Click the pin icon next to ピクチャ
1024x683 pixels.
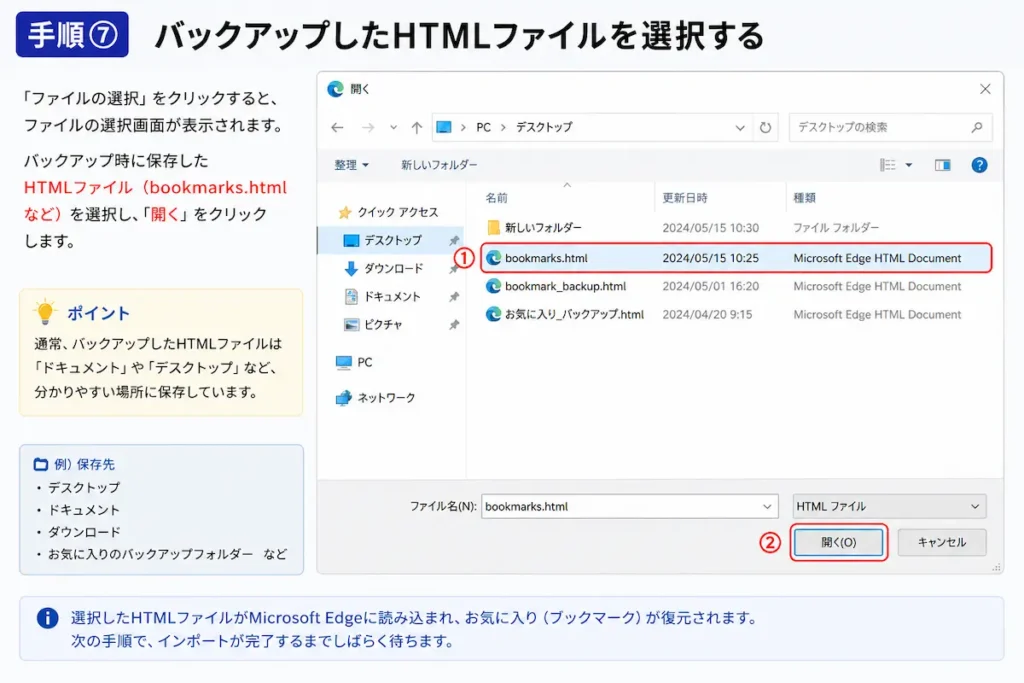click(x=454, y=325)
